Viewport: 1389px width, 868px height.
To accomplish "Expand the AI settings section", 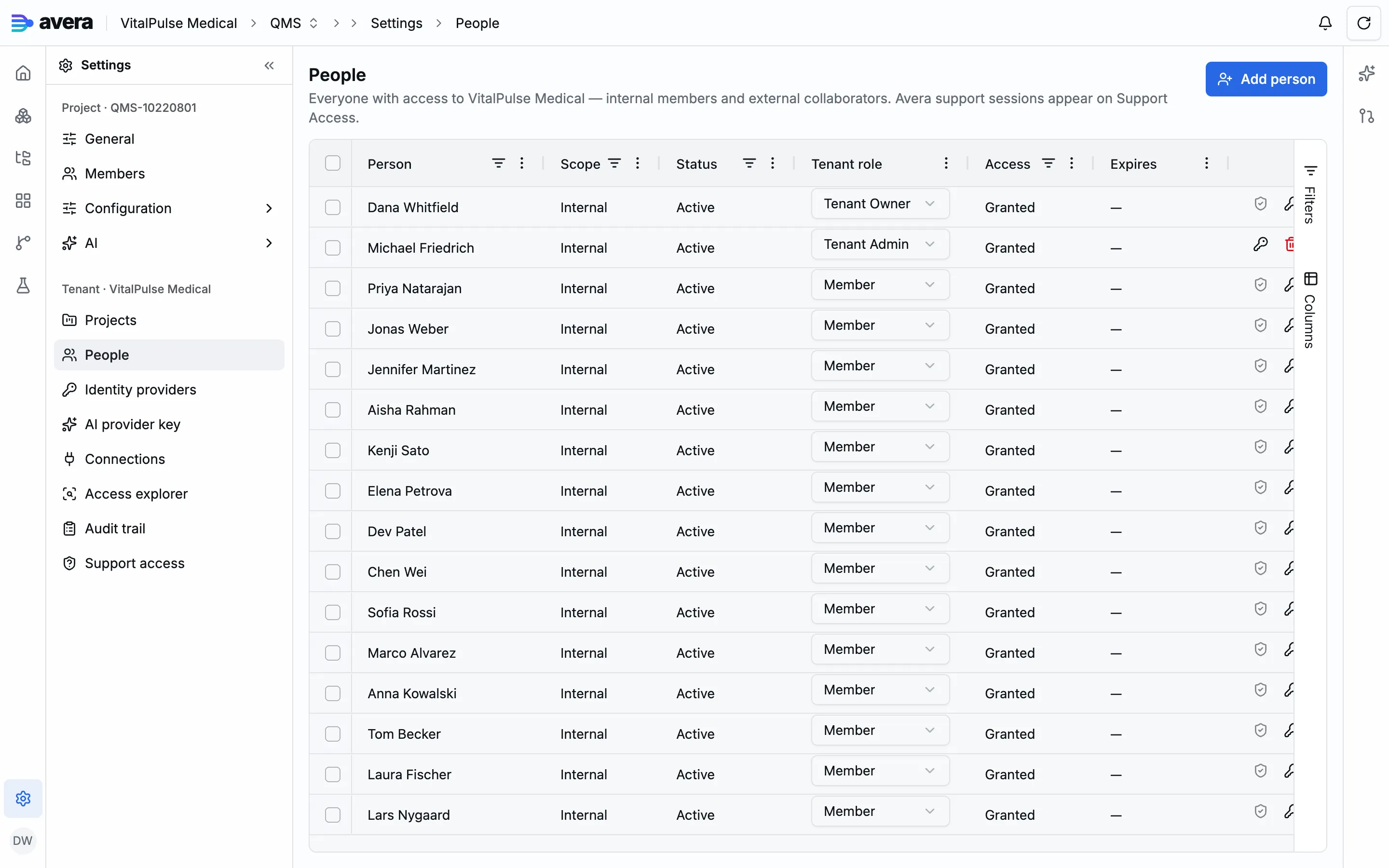I will [x=169, y=243].
